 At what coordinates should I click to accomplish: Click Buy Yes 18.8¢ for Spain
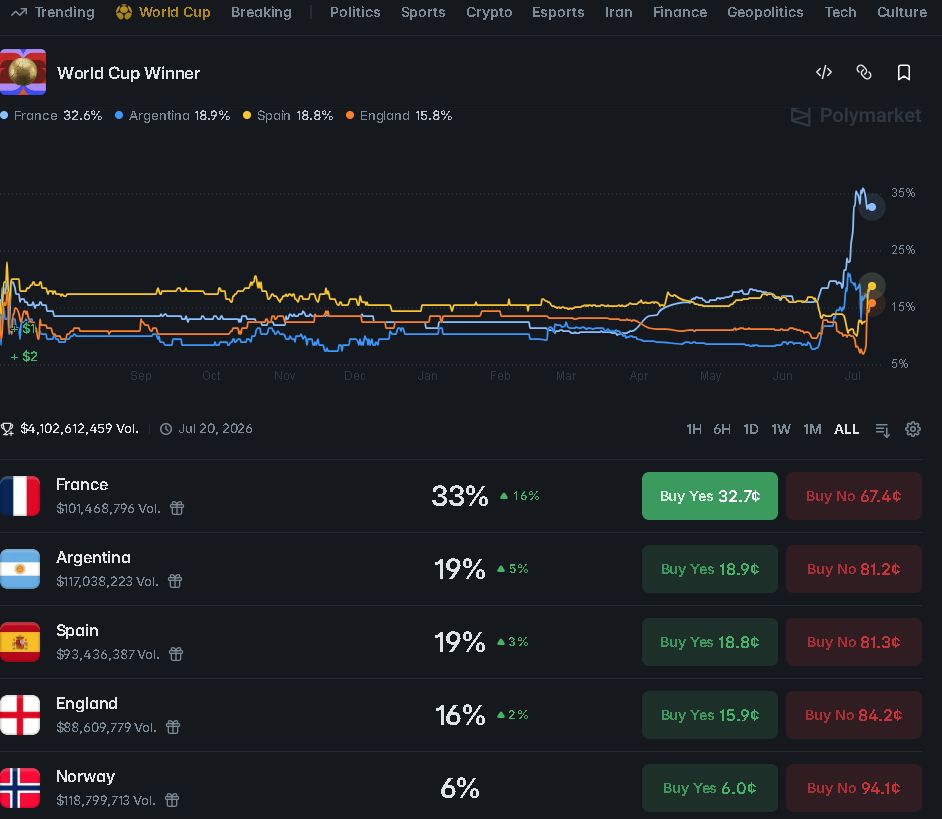click(710, 642)
